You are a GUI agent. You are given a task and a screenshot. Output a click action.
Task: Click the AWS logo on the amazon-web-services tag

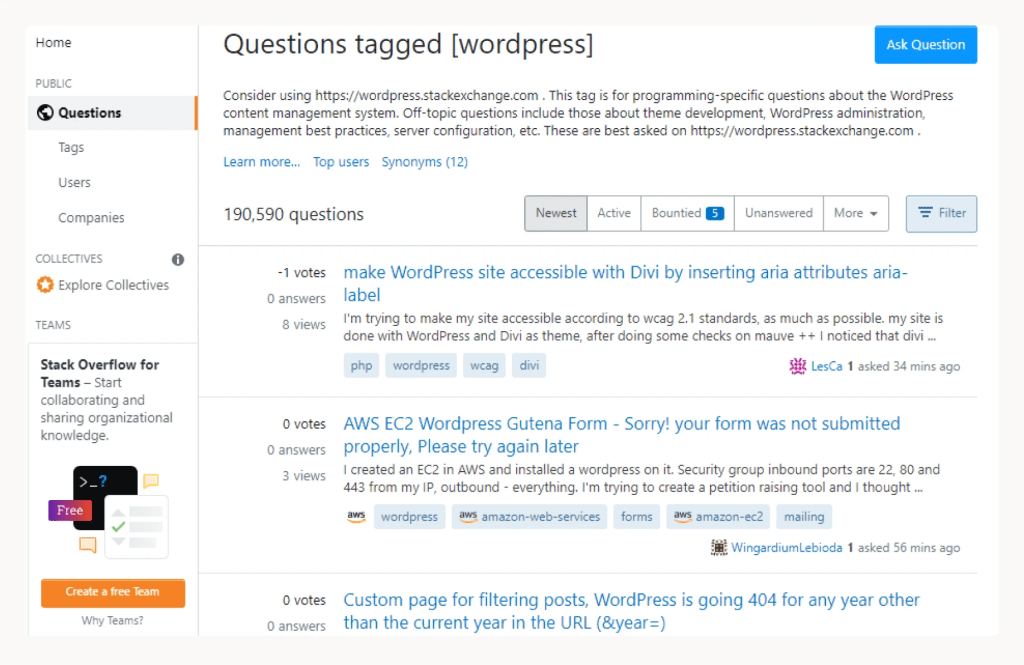[x=468, y=516]
